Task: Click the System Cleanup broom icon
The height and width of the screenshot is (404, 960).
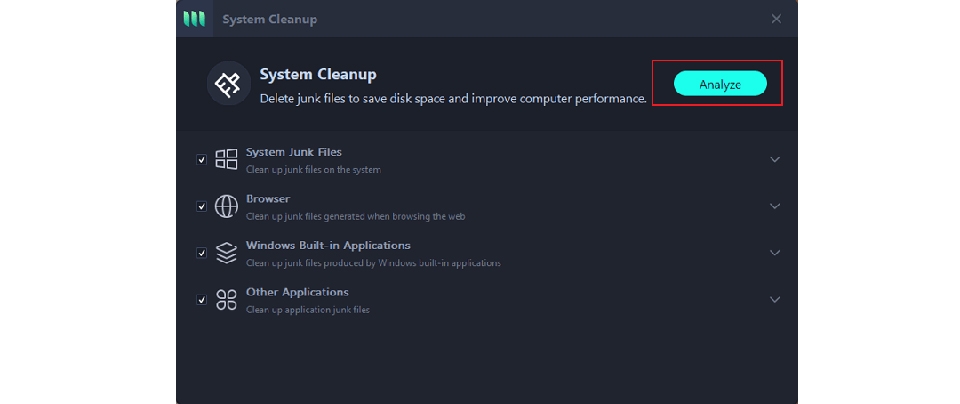Action: point(228,84)
